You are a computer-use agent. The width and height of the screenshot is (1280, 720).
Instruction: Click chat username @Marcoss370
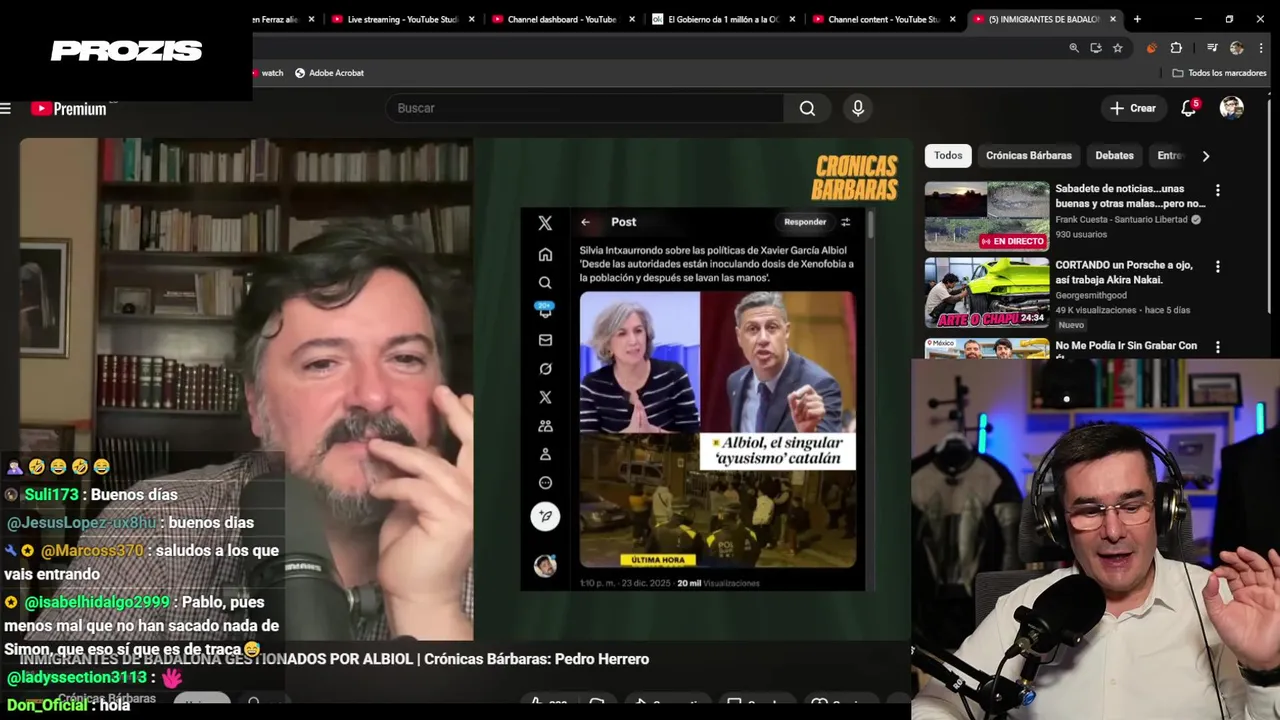pos(92,550)
